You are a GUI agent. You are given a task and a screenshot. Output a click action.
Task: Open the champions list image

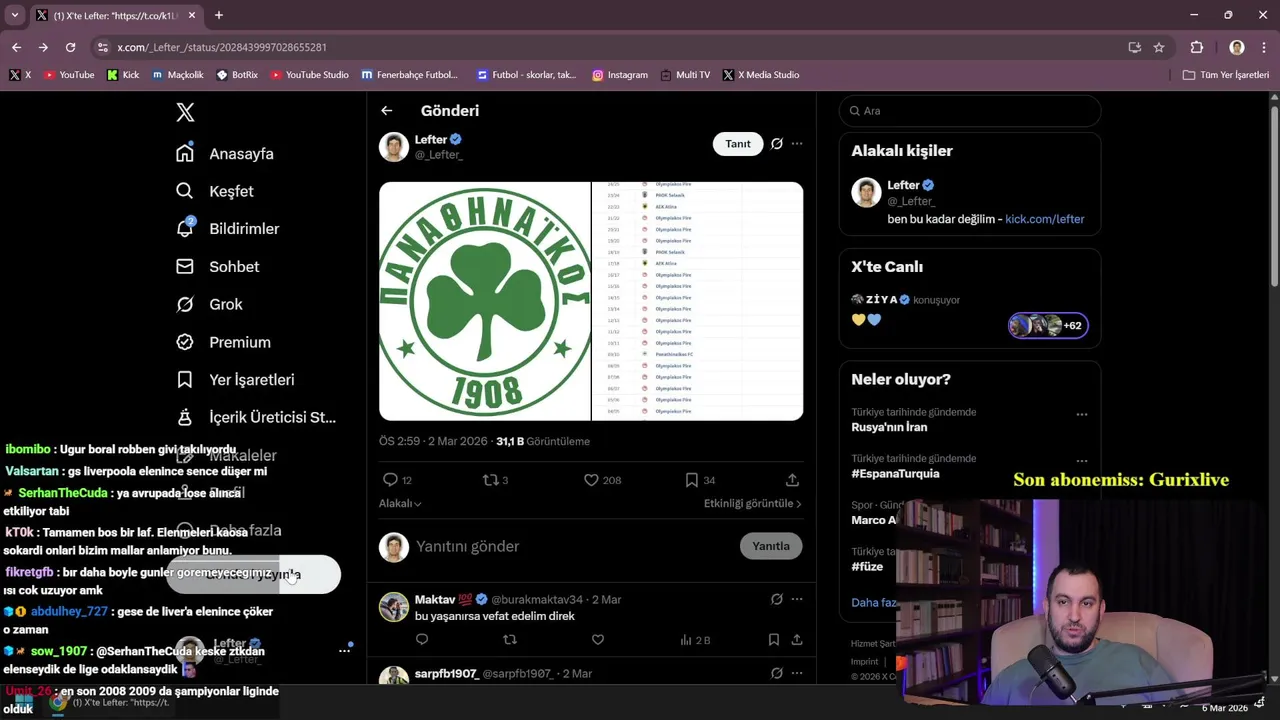point(698,301)
